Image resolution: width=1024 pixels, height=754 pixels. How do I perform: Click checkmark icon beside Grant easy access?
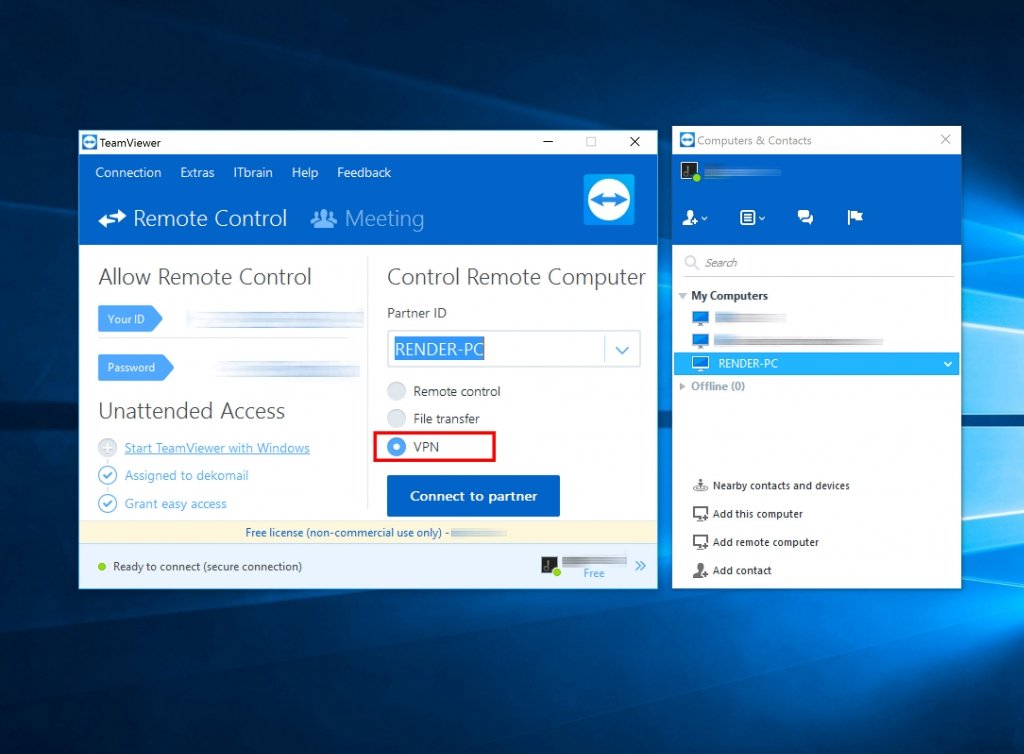click(x=107, y=503)
